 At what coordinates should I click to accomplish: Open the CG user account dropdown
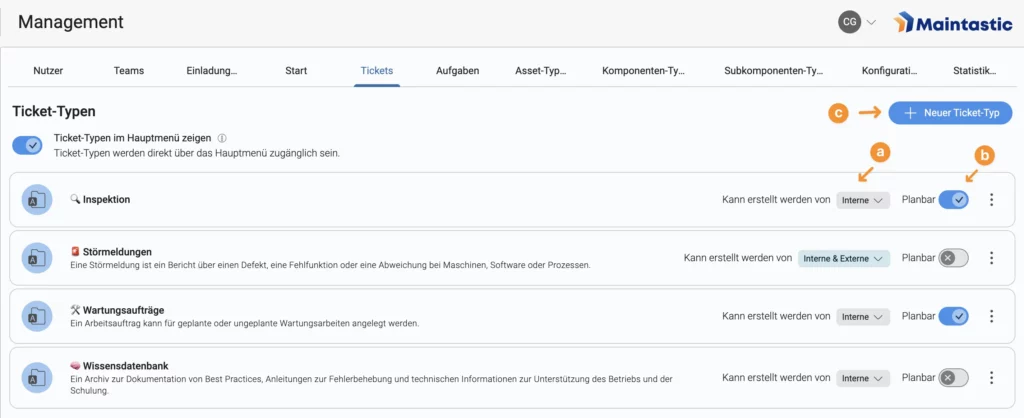tap(857, 22)
